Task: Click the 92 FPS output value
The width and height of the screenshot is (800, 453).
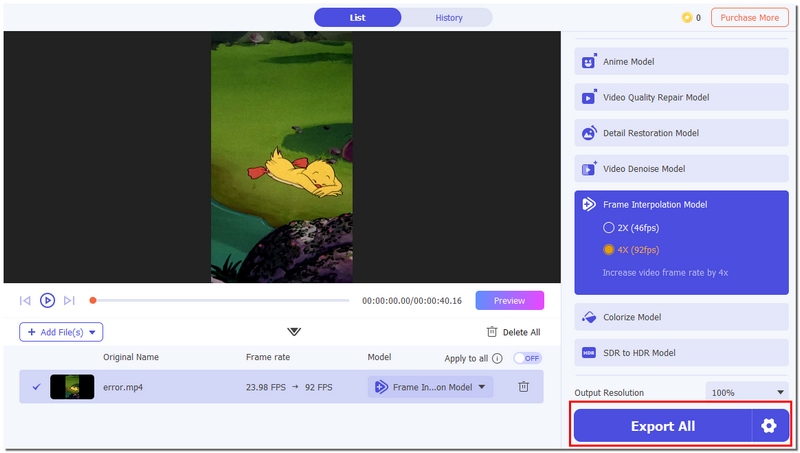Action: click(x=318, y=387)
